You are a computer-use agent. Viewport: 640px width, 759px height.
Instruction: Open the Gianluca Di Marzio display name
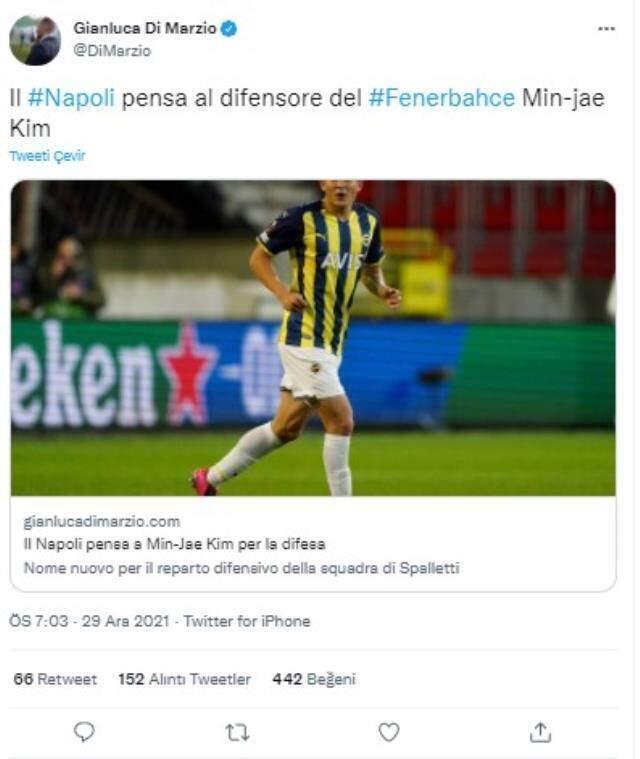pyautogui.click(x=145, y=29)
